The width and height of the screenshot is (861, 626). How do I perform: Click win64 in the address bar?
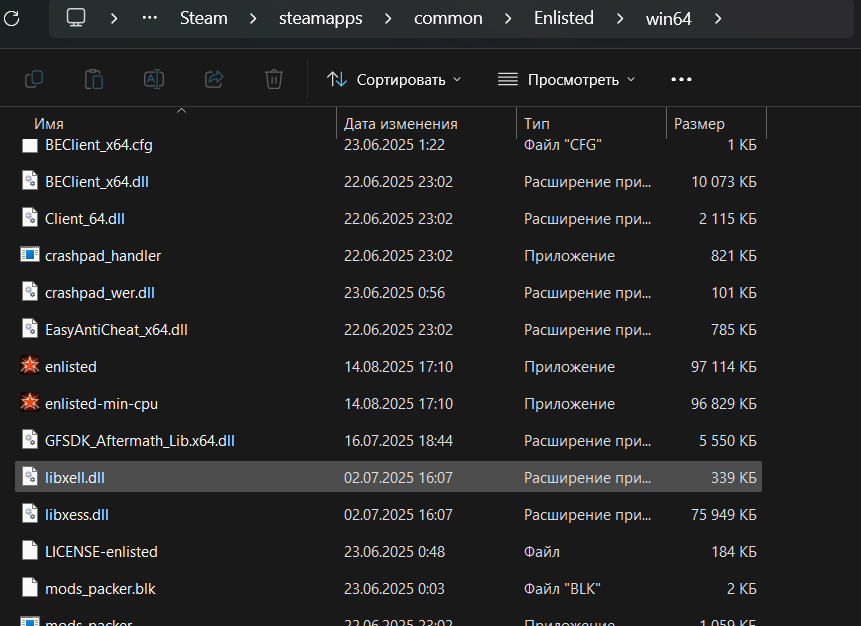pyautogui.click(x=668, y=19)
